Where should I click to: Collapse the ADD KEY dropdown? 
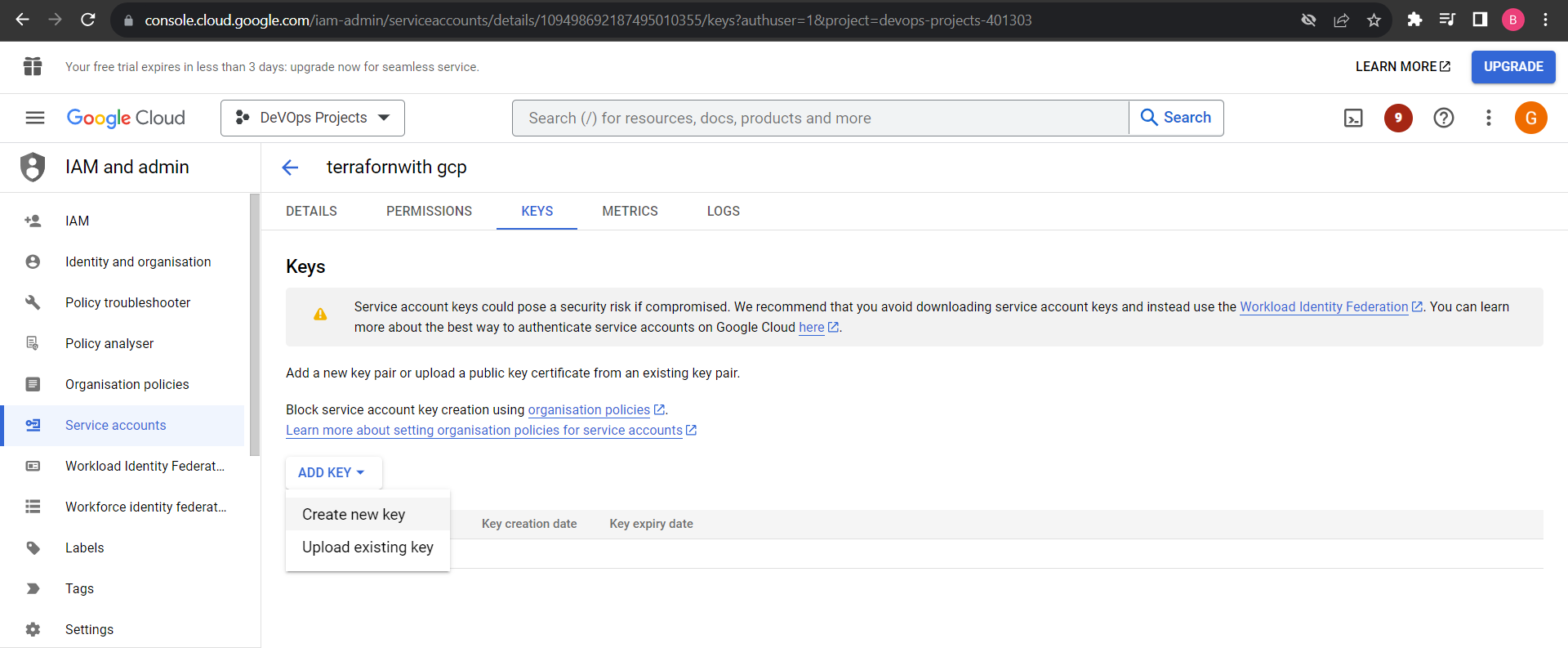332,472
